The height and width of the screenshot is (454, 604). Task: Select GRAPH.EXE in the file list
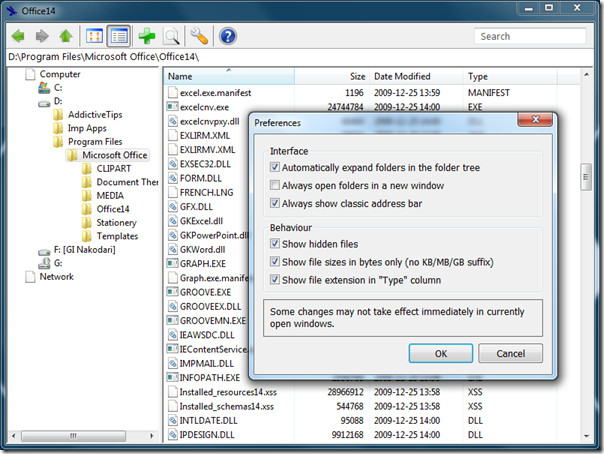(x=203, y=264)
